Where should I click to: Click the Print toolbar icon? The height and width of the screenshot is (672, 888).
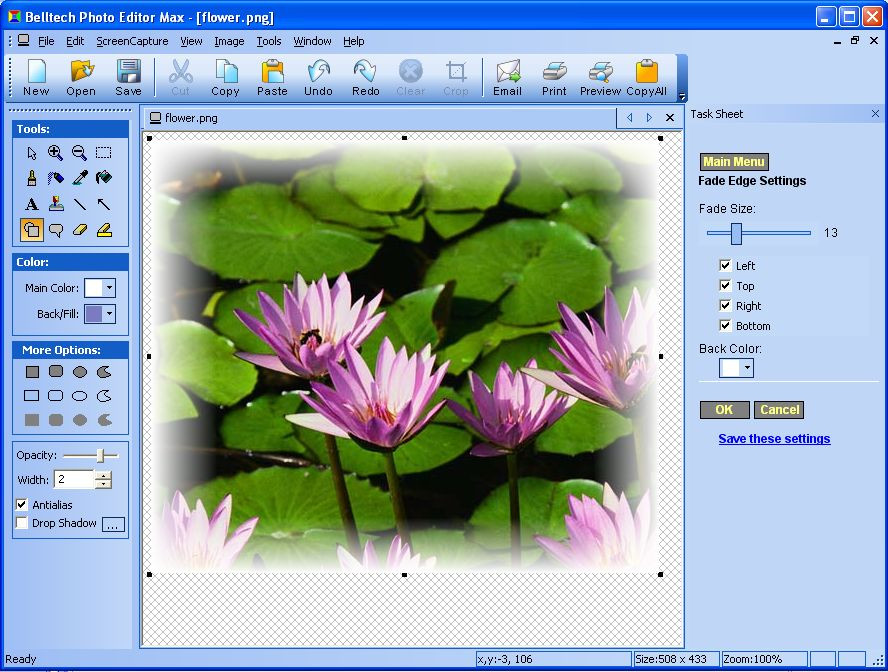(554, 78)
